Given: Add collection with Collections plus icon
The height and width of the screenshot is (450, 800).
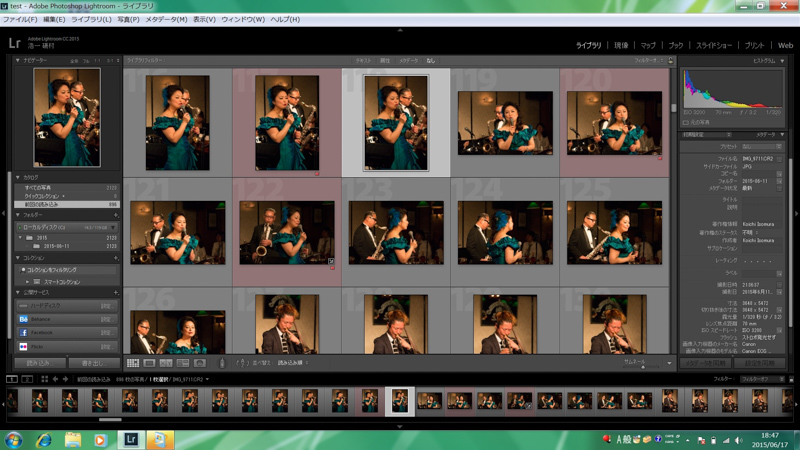Looking at the screenshot, I should [116, 258].
